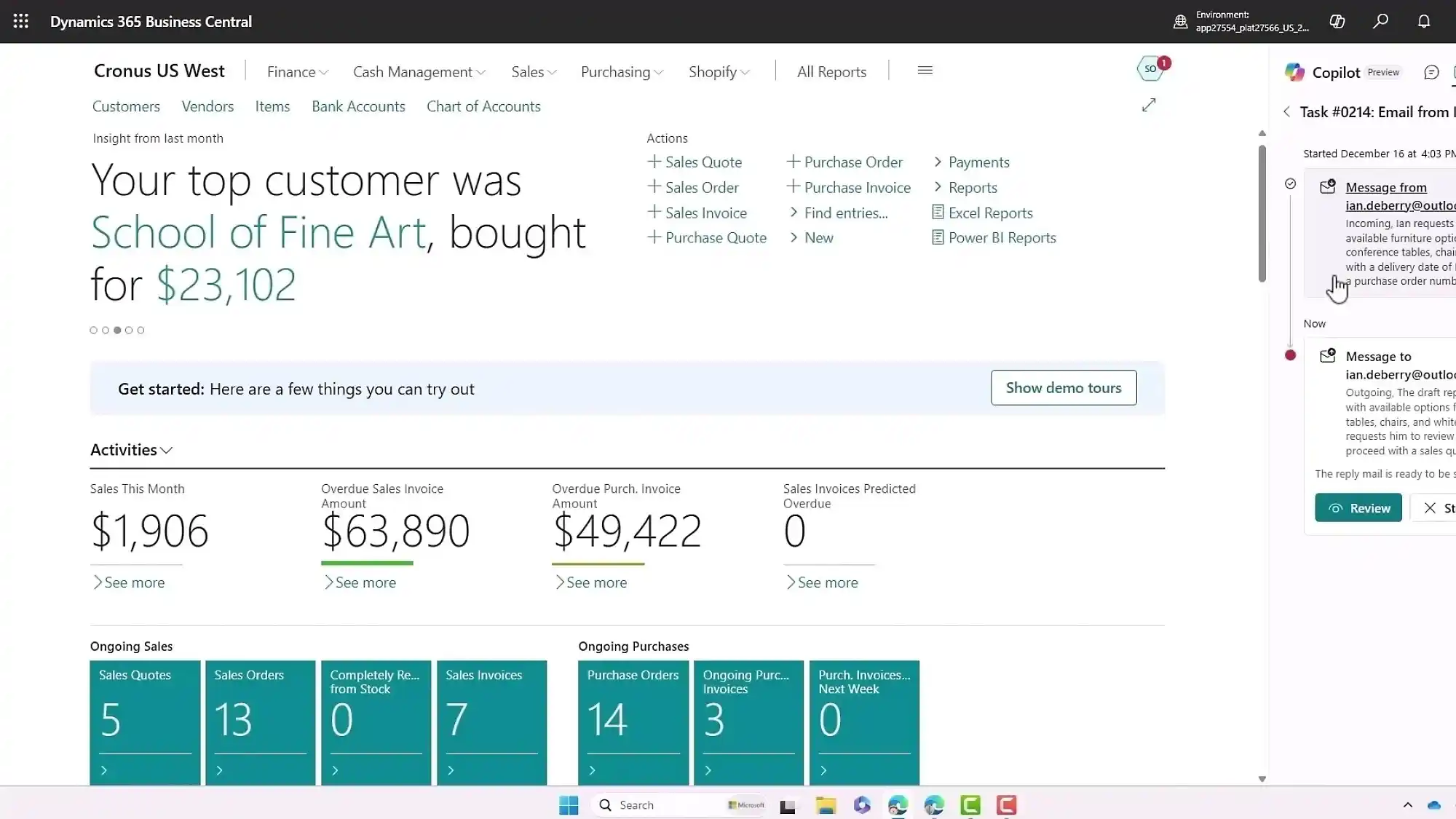The height and width of the screenshot is (819, 1456).
Task: Expand the Finance dropdown menu
Action: pyautogui.click(x=297, y=71)
